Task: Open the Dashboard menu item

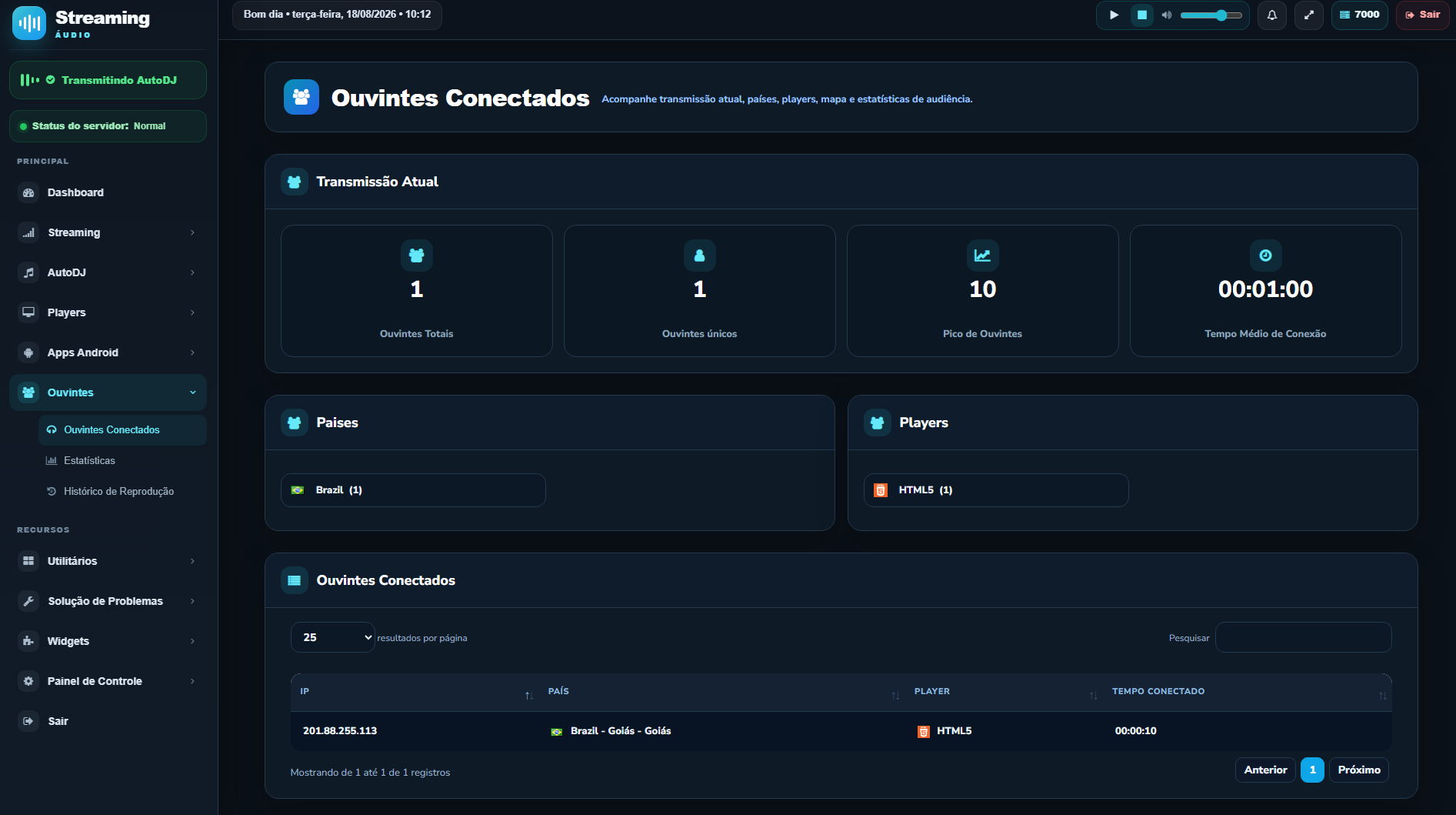Action: (x=108, y=192)
